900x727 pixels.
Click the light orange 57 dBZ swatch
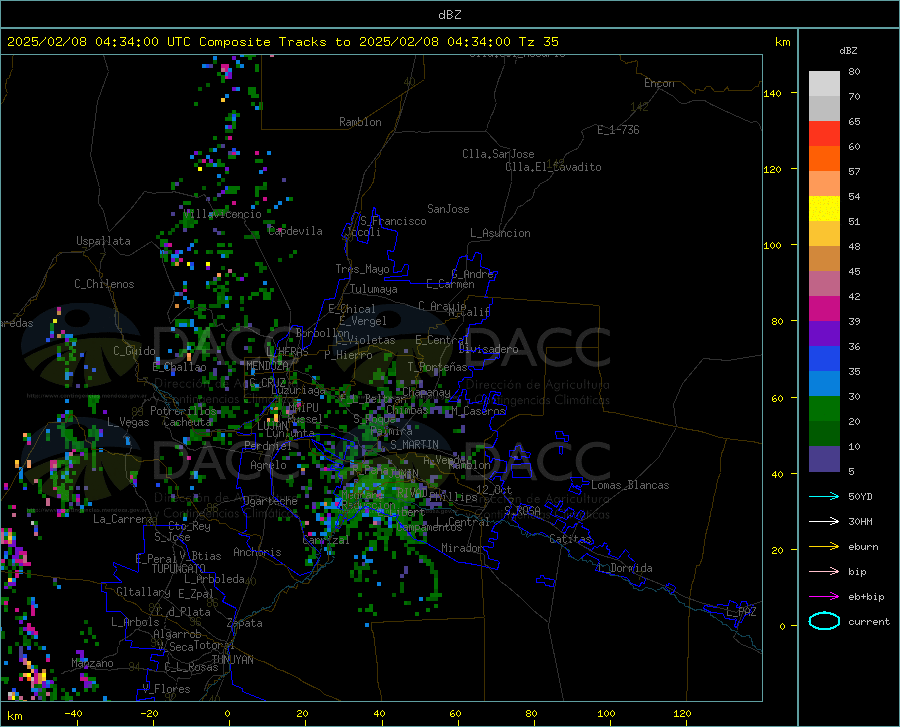click(x=824, y=184)
